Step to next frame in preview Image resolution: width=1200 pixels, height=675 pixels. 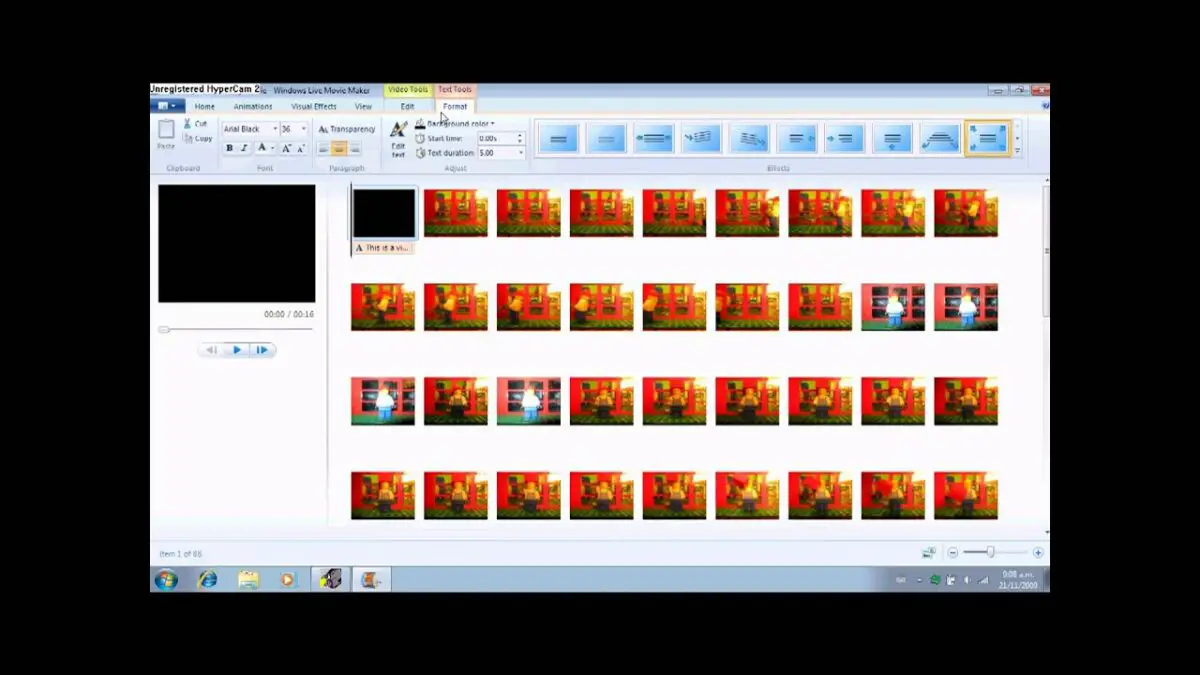click(x=263, y=350)
